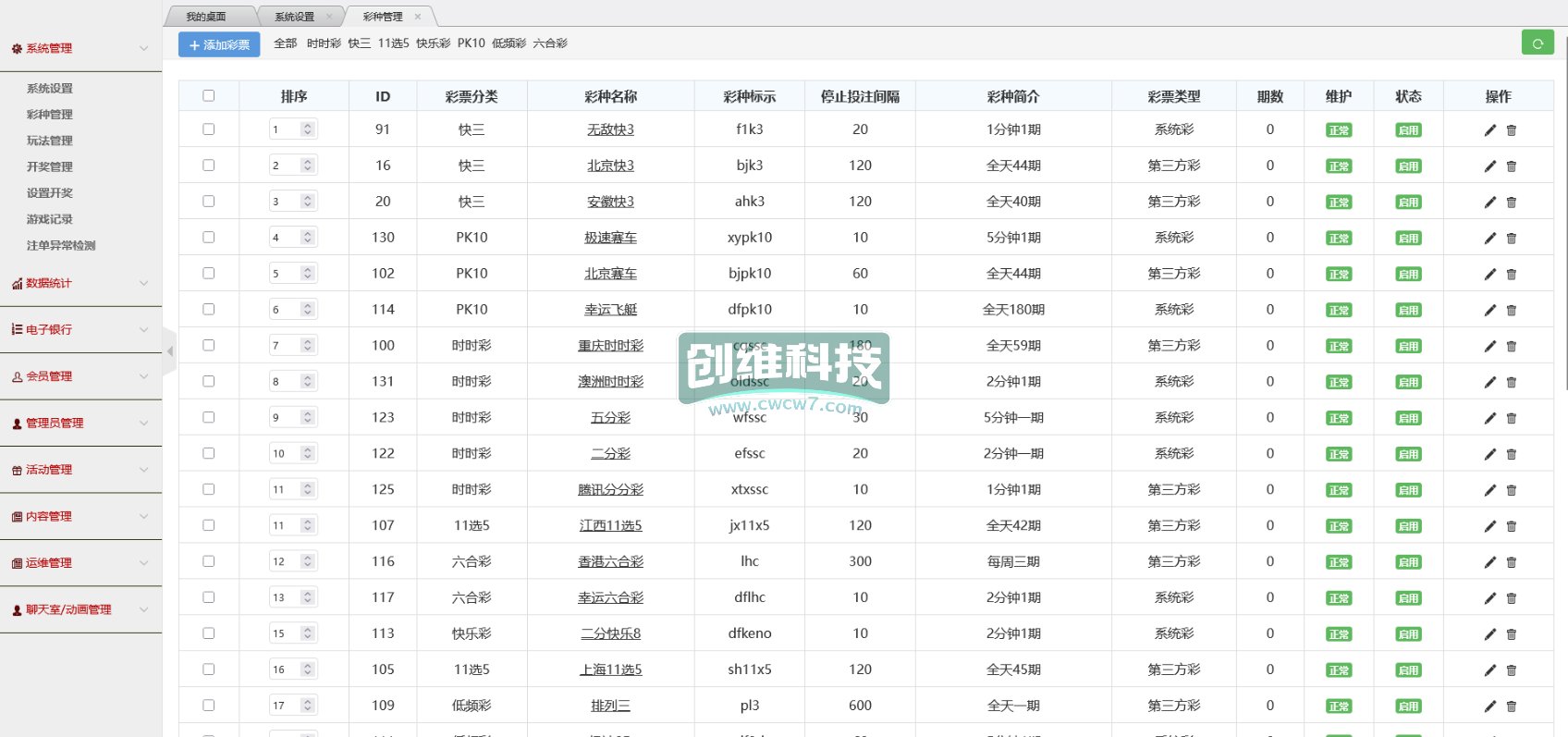Screen dimensions: 1568x737
Task: Delete the 安徽快3 row via trash icon
Action: (x=1512, y=203)
